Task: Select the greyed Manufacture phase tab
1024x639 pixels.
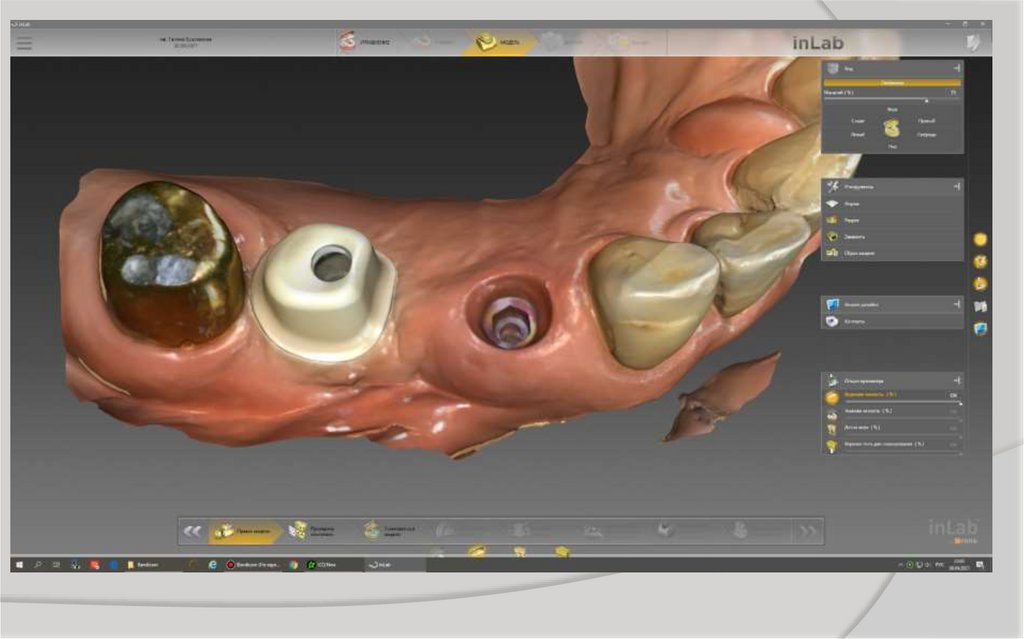Action: coord(630,42)
